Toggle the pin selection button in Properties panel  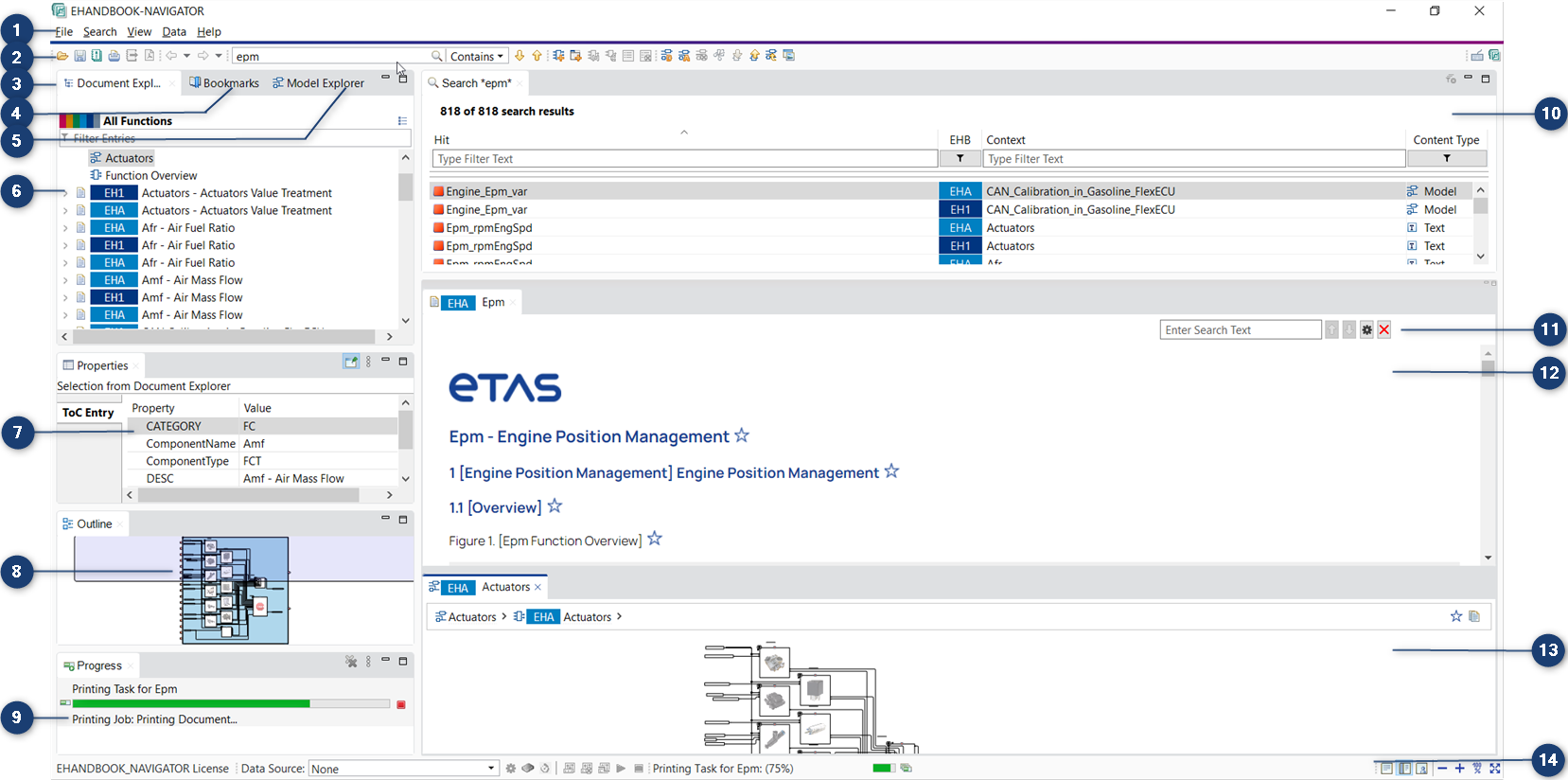[x=351, y=362]
